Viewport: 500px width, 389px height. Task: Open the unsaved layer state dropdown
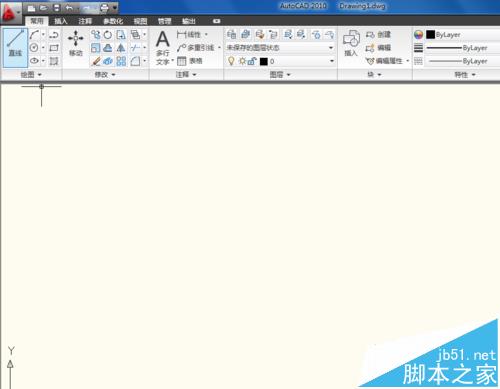pyautogui.click(x=280, y=48)
